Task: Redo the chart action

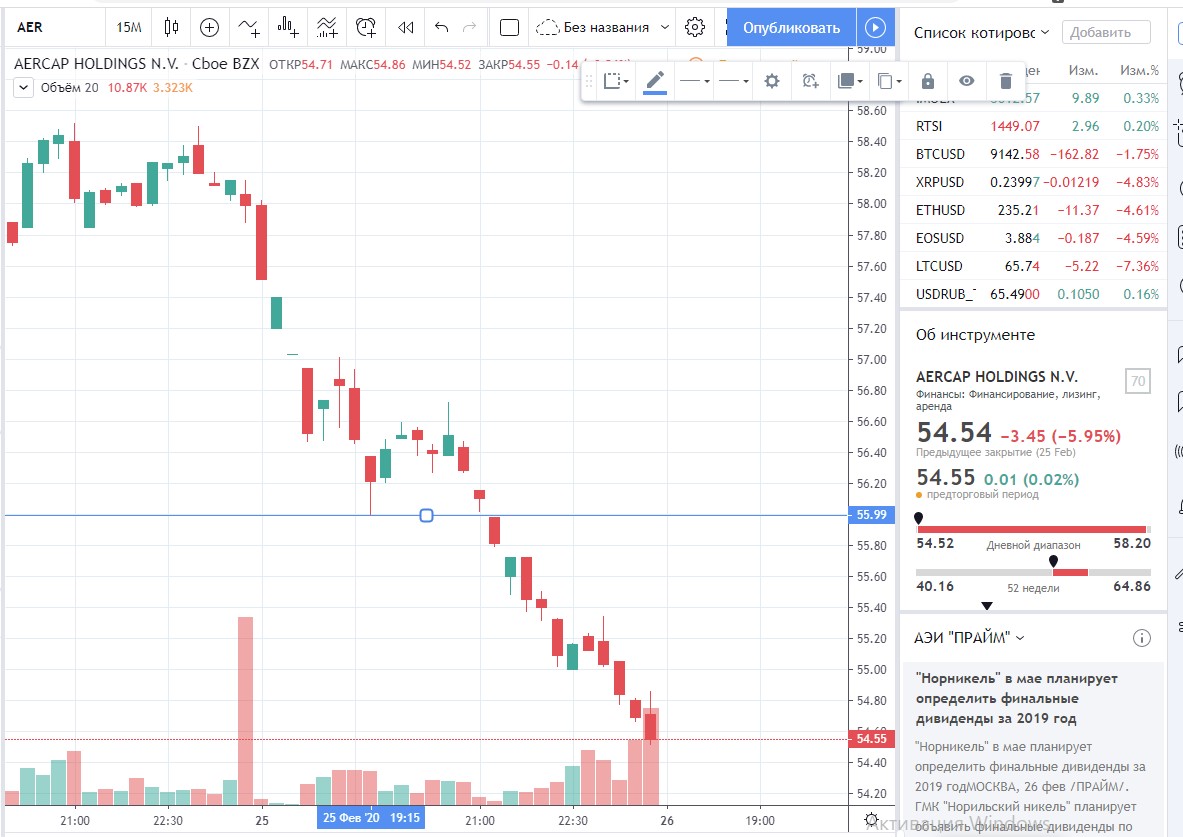Action: click(469, 28)
